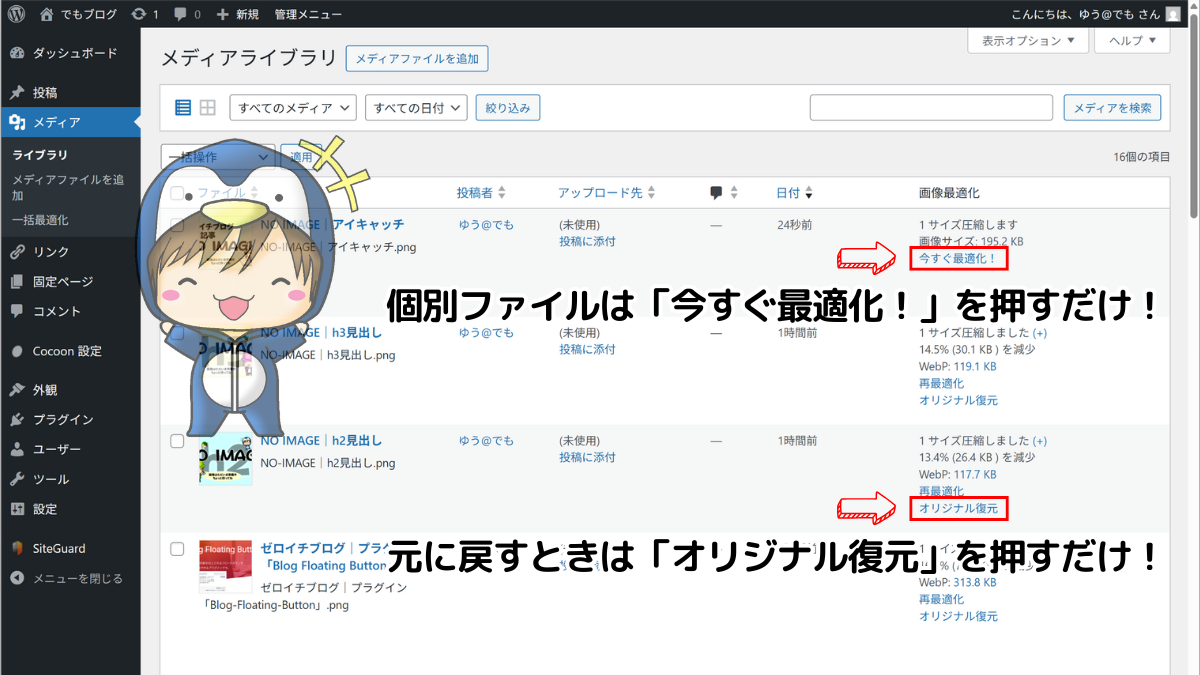Image resolution: width=1200 pixels, height=675 pixels.
Task: Switch to grid view icon
Action: coord(208,107)
